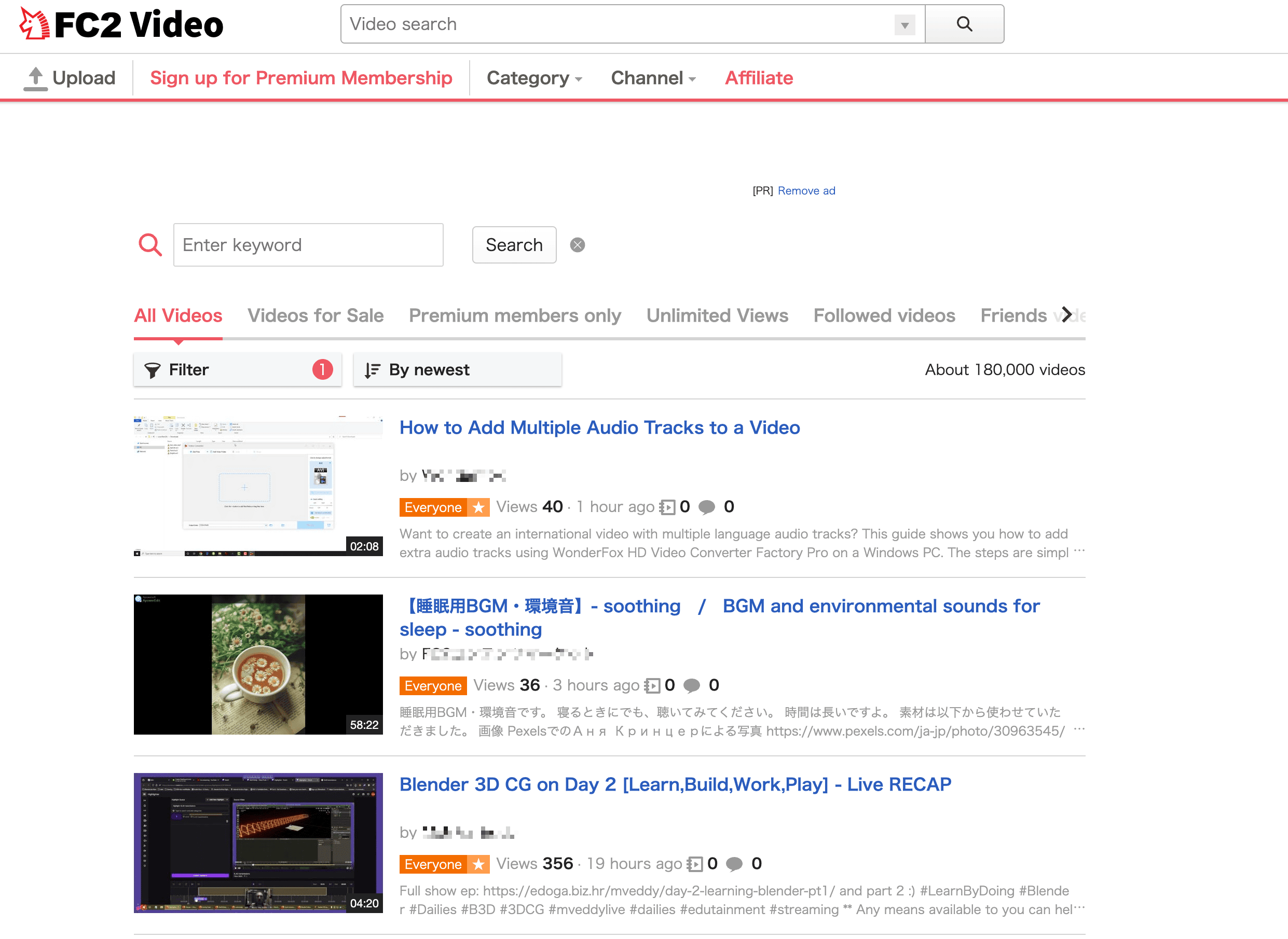Click the star badge on first video
1288x939 pixels.
(x=478, y=507)
